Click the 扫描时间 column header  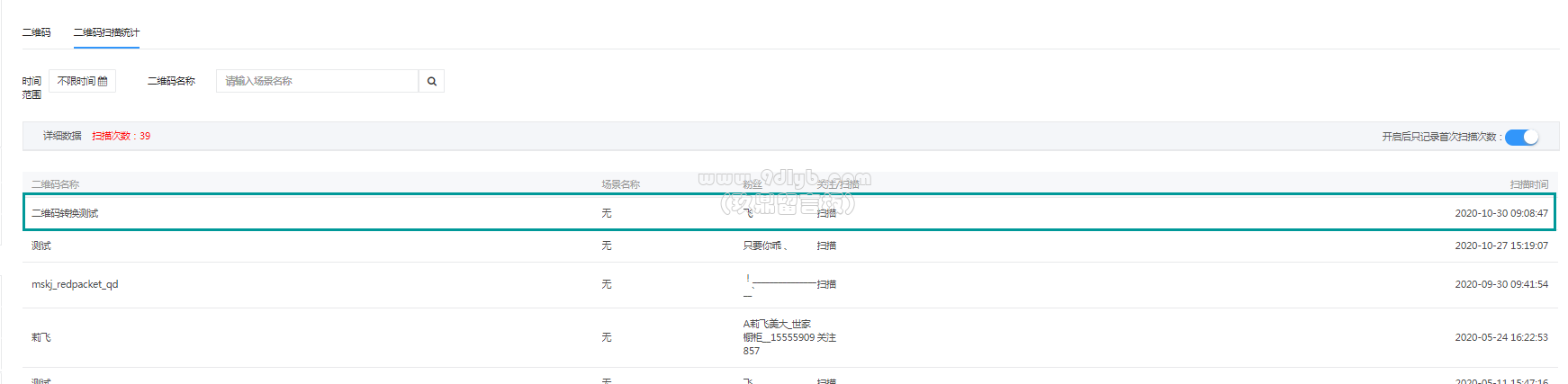(1528, 184)
